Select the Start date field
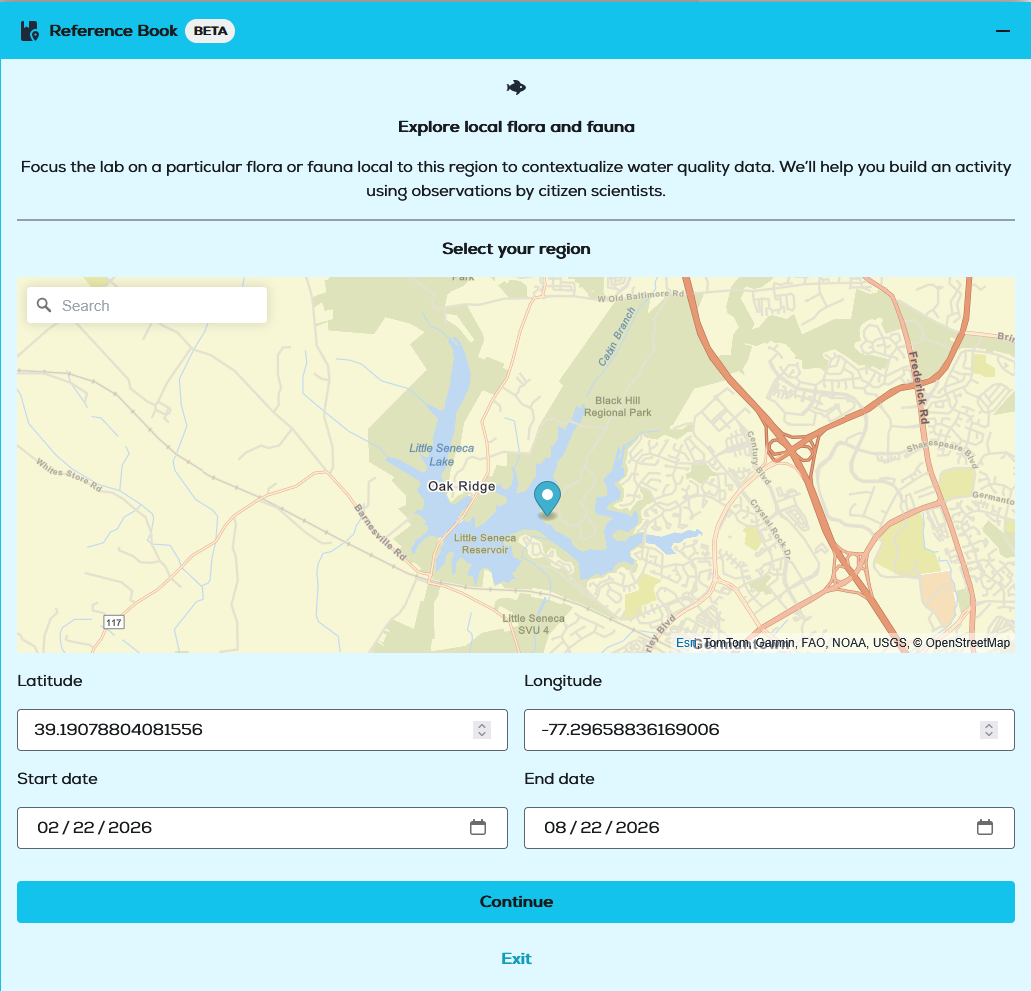 click(x=240, y=827)
